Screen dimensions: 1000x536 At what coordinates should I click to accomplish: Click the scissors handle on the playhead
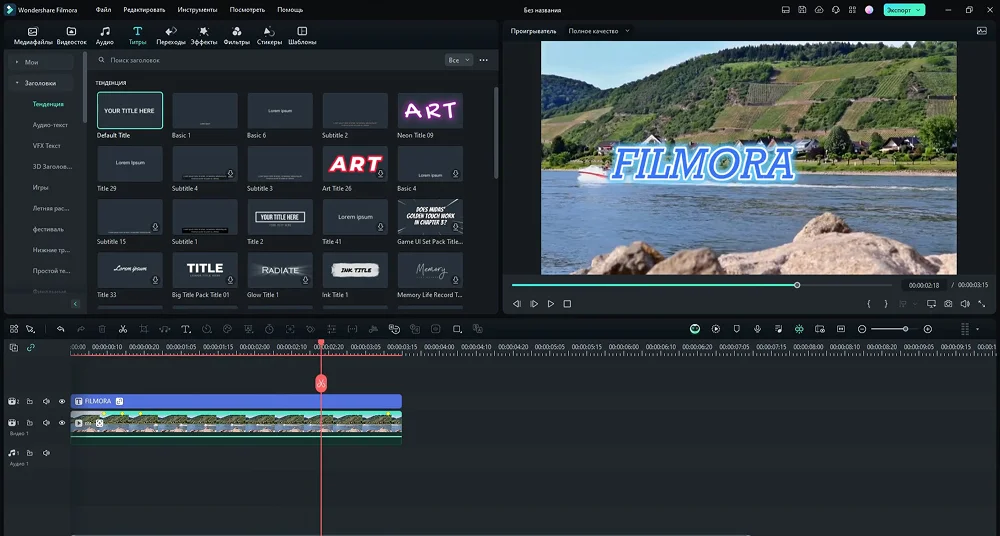321,383
